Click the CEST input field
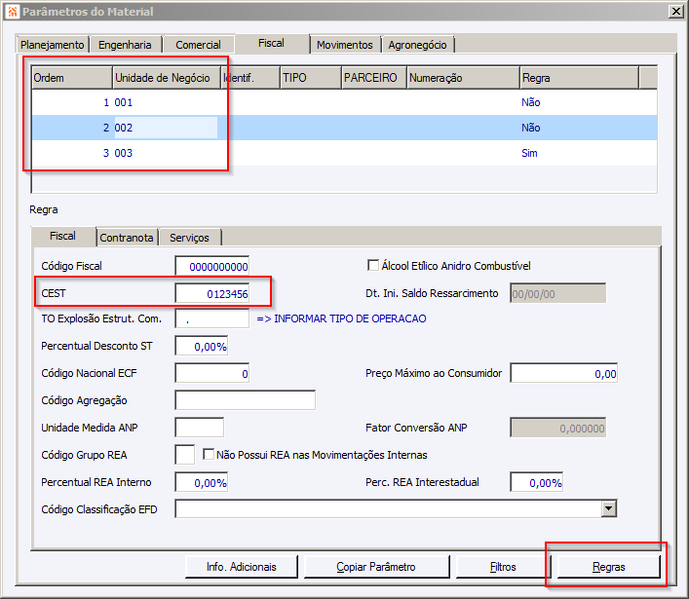689x599 pixels. click(x=212, y=293)
